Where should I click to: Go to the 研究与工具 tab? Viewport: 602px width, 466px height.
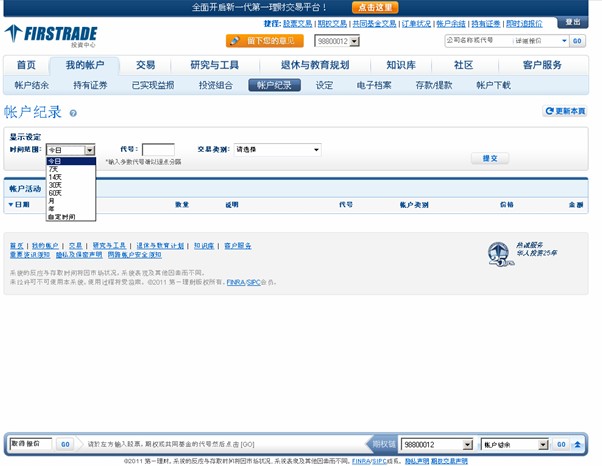[x=215, y=65]
